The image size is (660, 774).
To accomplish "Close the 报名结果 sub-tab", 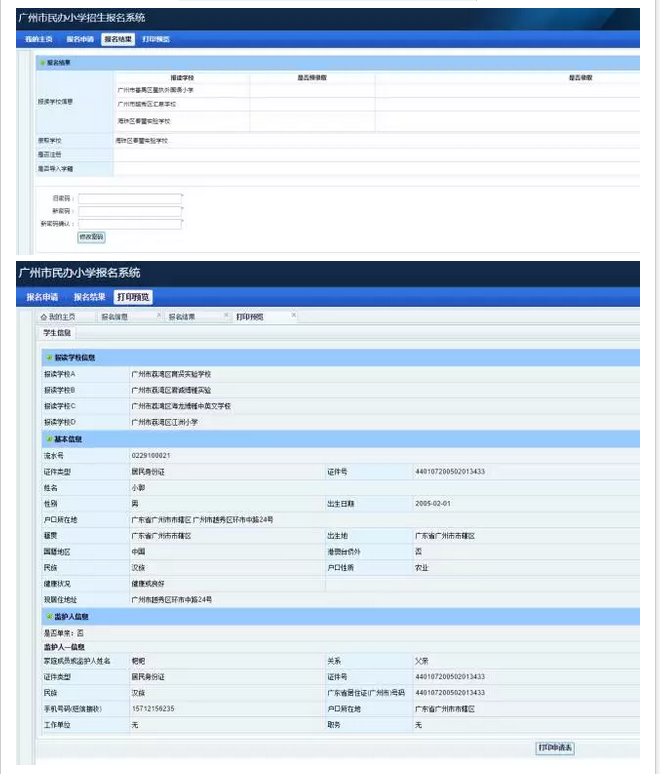I will [225, 316].
